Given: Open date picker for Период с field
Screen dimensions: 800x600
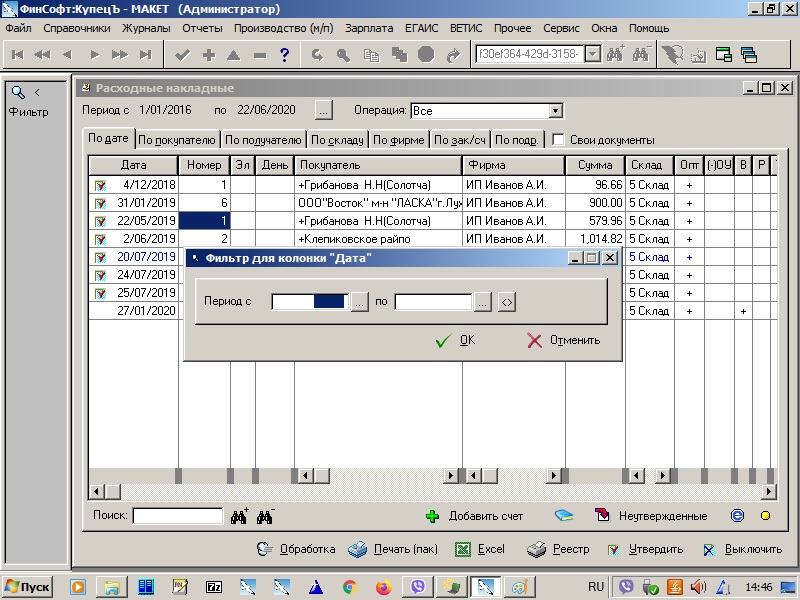Looking at the screenshot, I should (359, 302).
